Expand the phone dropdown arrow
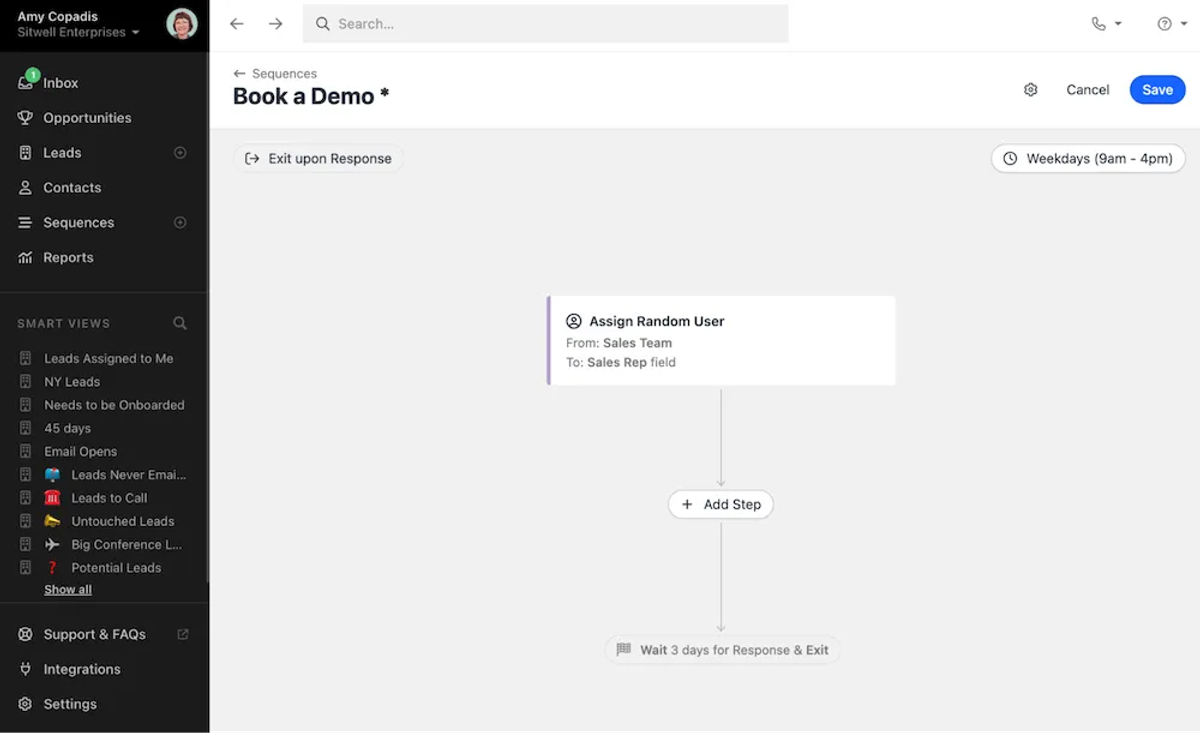1200x733 pixels. pyautogui.click(x=1118, y=24)
